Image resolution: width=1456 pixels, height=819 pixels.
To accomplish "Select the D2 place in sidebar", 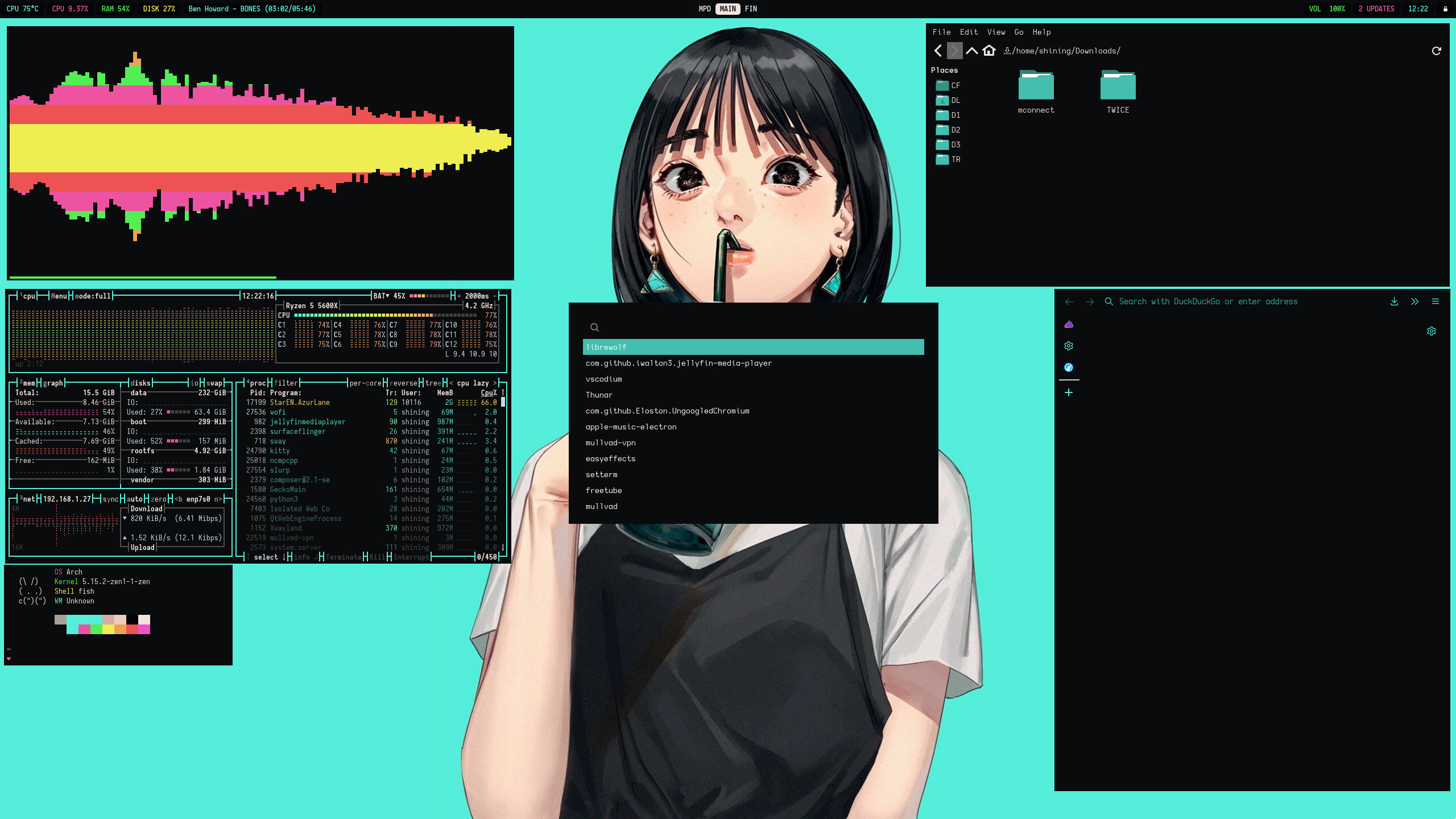I will (x=948, y=130).
